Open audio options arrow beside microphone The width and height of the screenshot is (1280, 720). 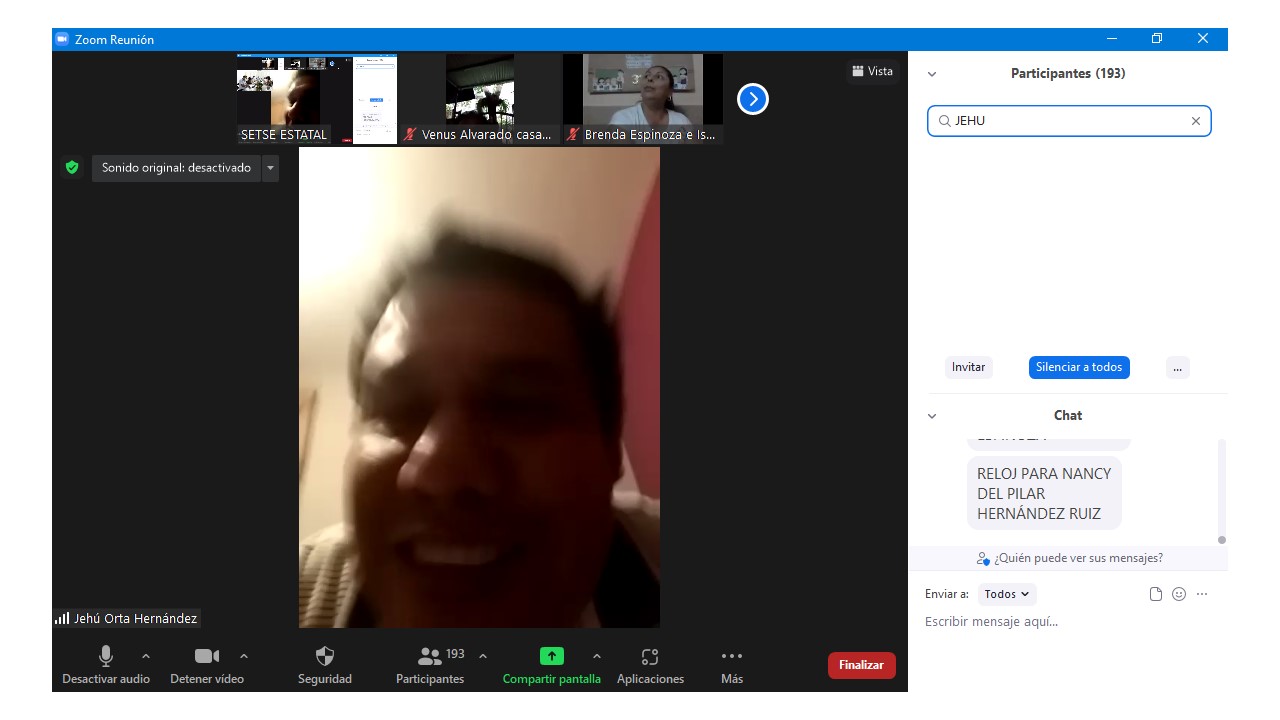[x=146, y=656]
